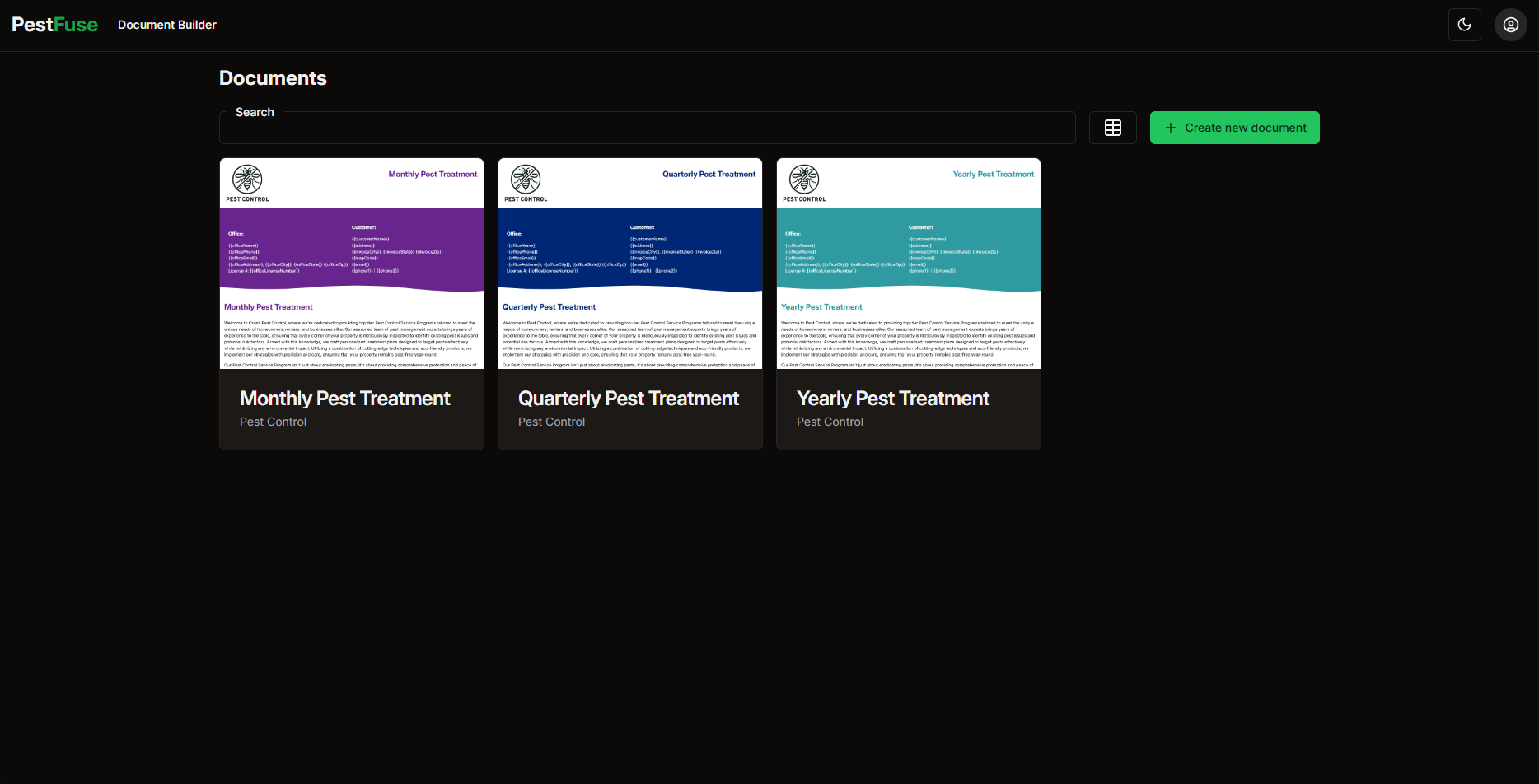Go to Document Builder nav item
Viewport: 1539px width, 784px height.
[166, 25]
